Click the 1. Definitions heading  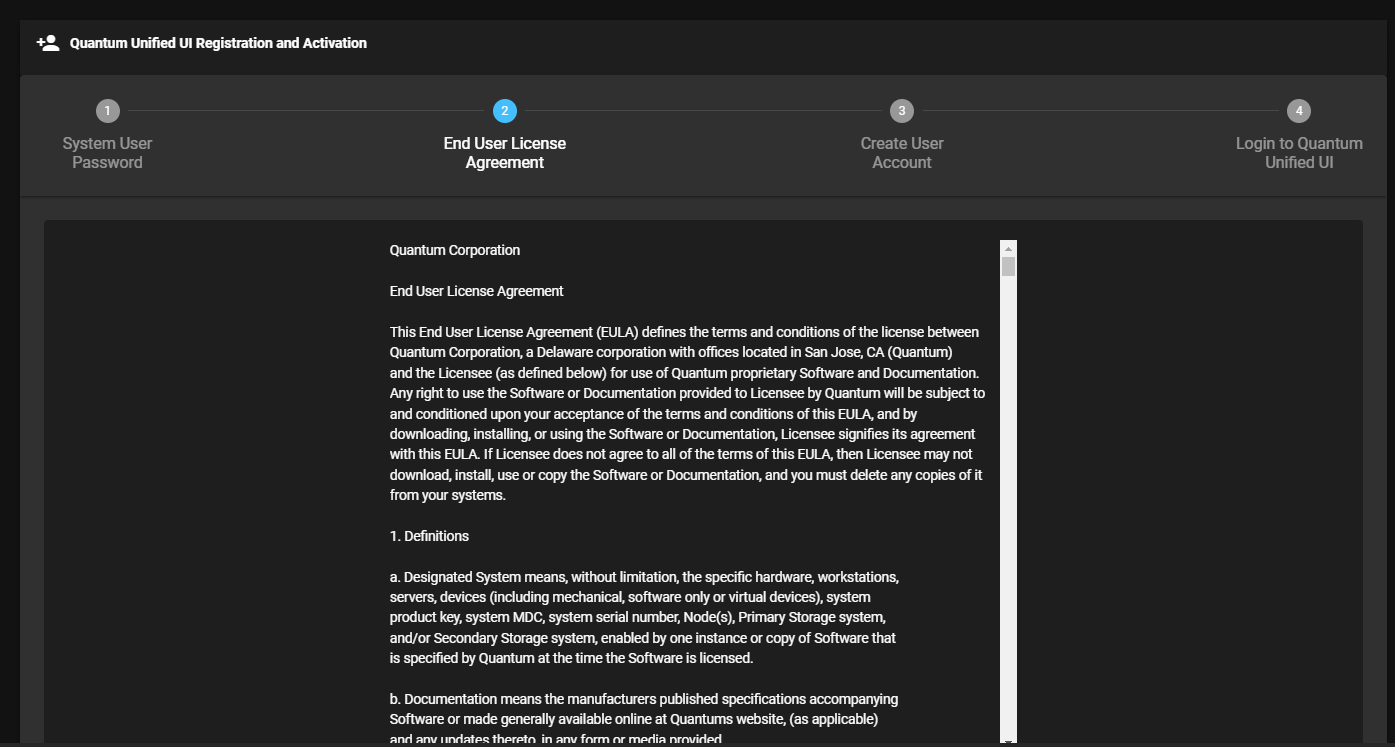point(429,536)
